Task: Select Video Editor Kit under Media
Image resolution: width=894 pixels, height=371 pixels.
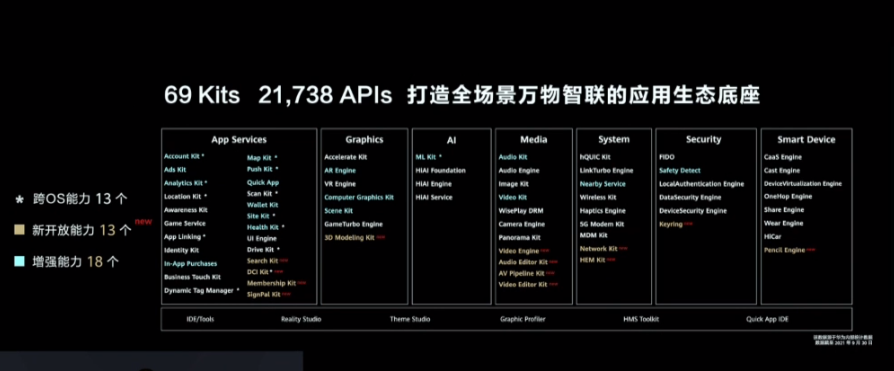Action: point(523,284)
